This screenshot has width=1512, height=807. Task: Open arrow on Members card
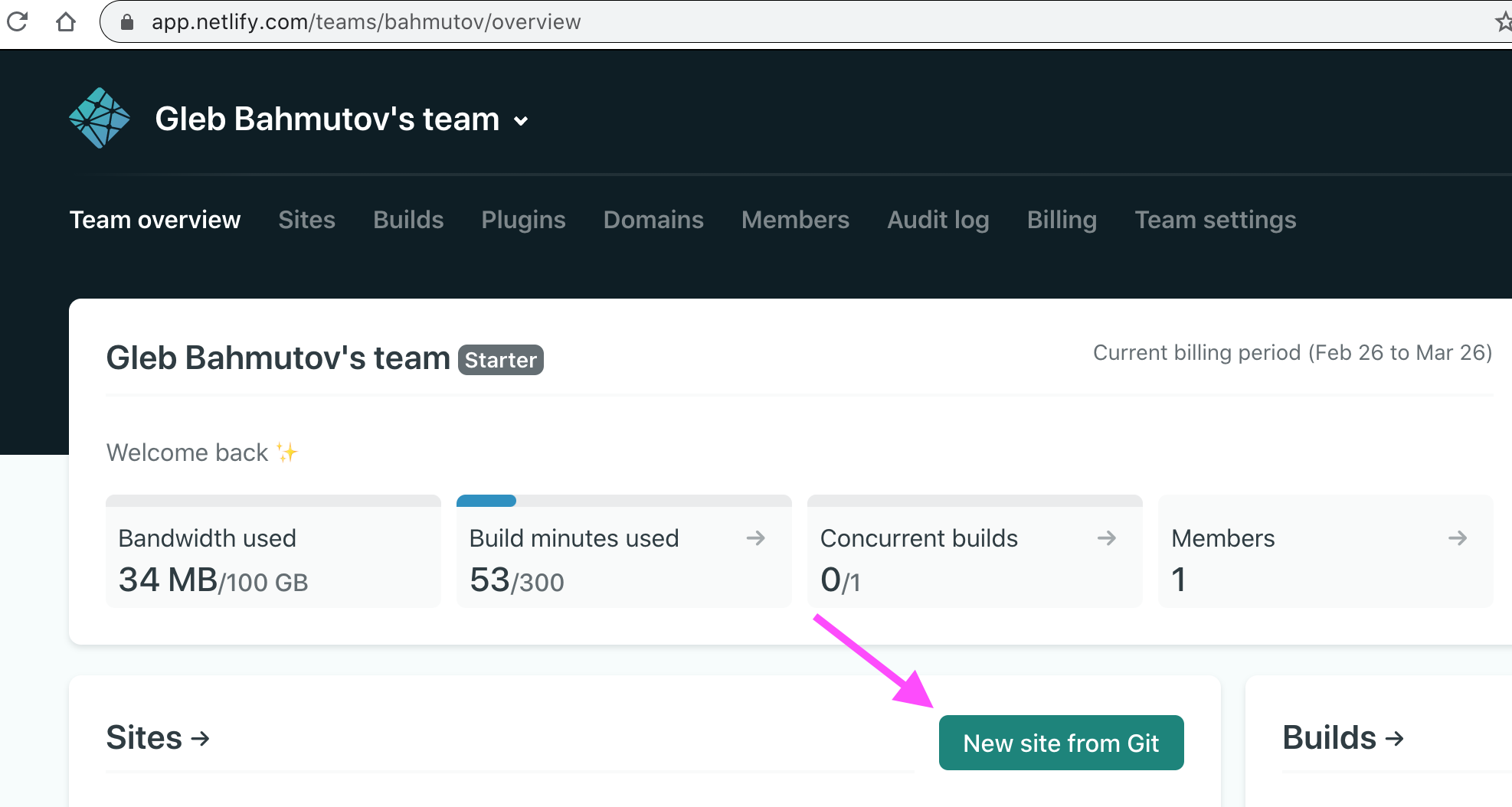pyautogui.click(x=1457, y=538)
